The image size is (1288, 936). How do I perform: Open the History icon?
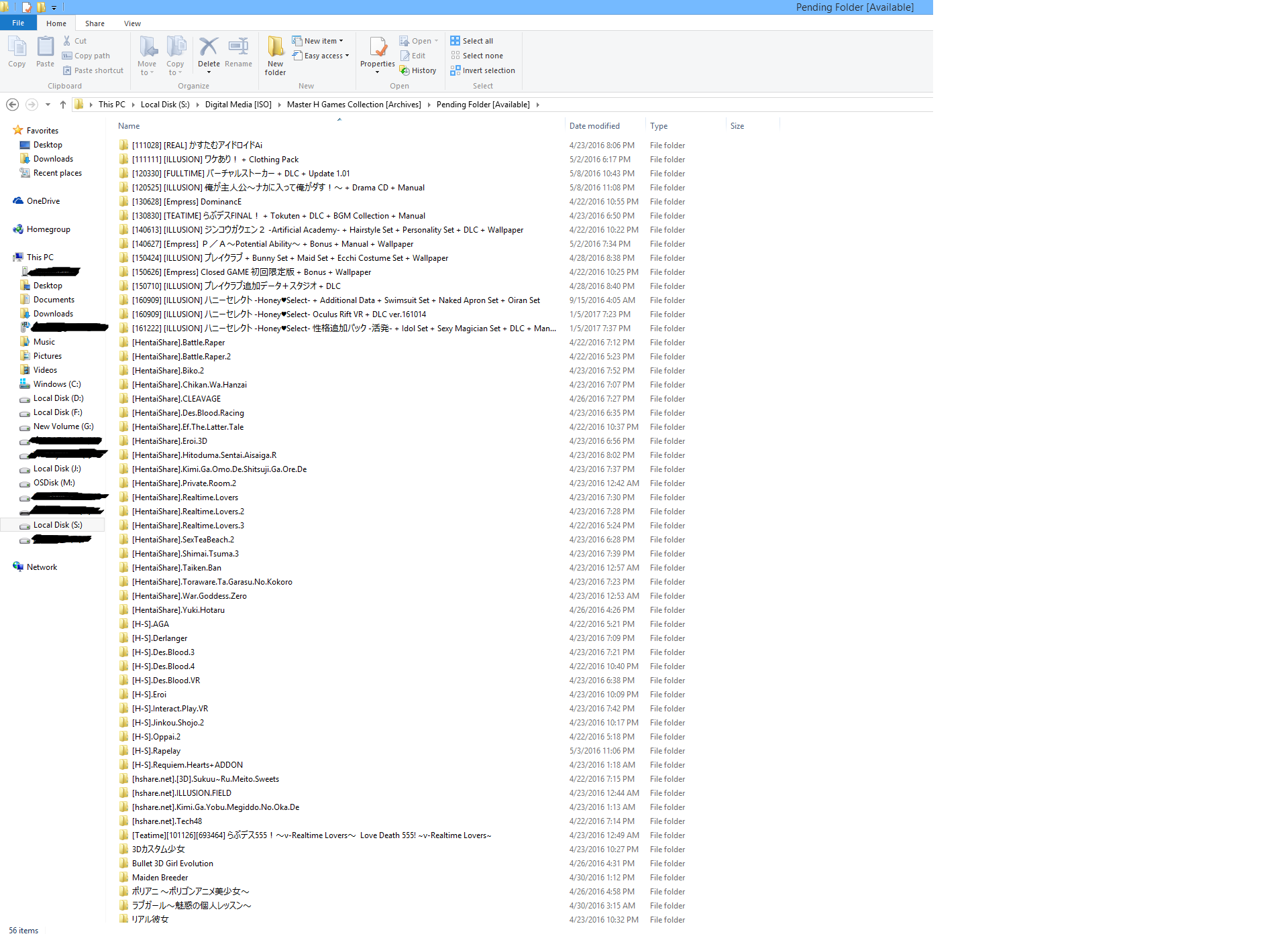pyautogui.click(x=405, y=70)
